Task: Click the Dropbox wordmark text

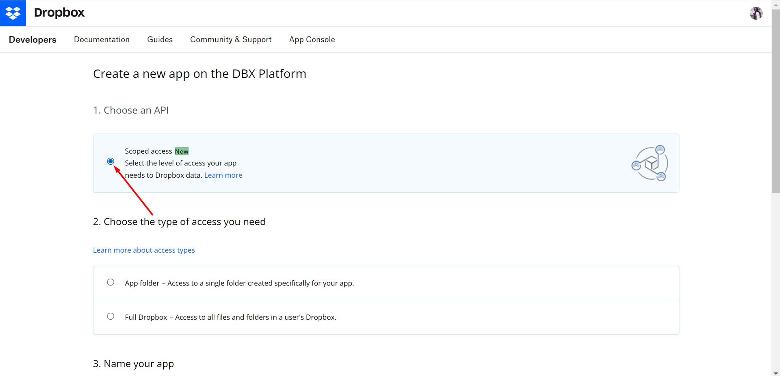Action: 59,13
